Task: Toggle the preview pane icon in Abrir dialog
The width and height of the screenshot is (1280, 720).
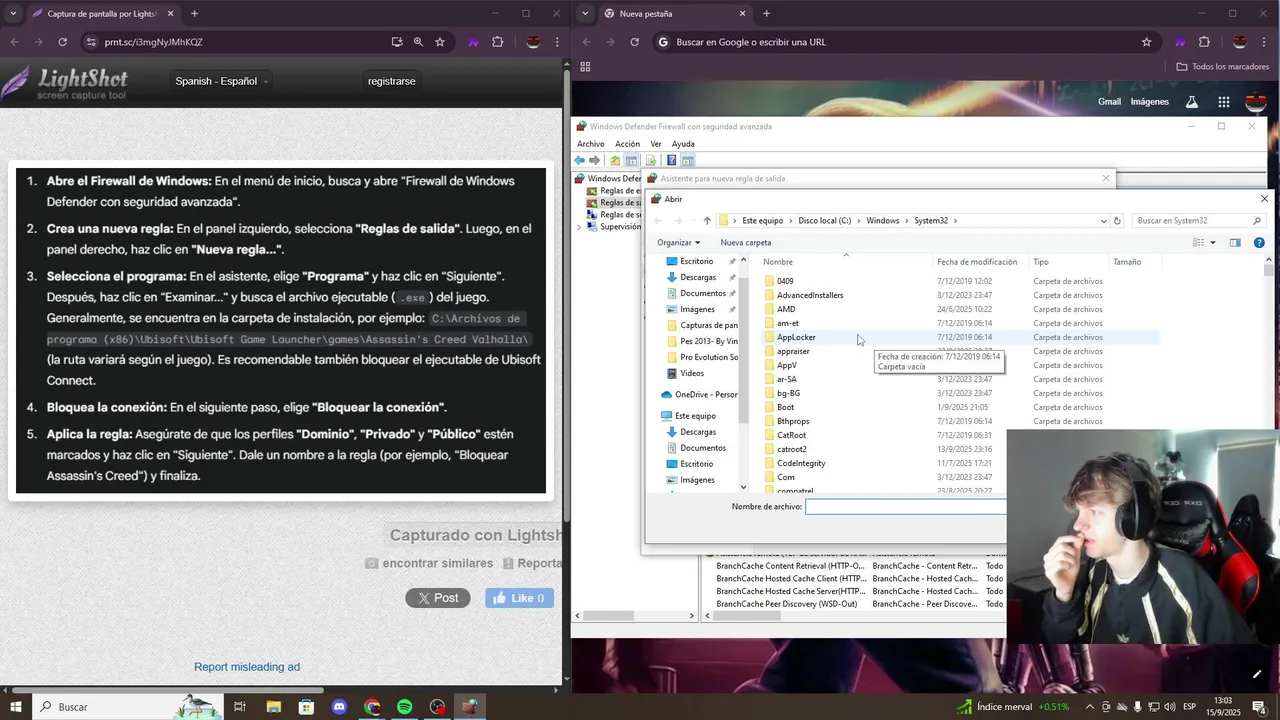Action: [x=1235, y=242]
